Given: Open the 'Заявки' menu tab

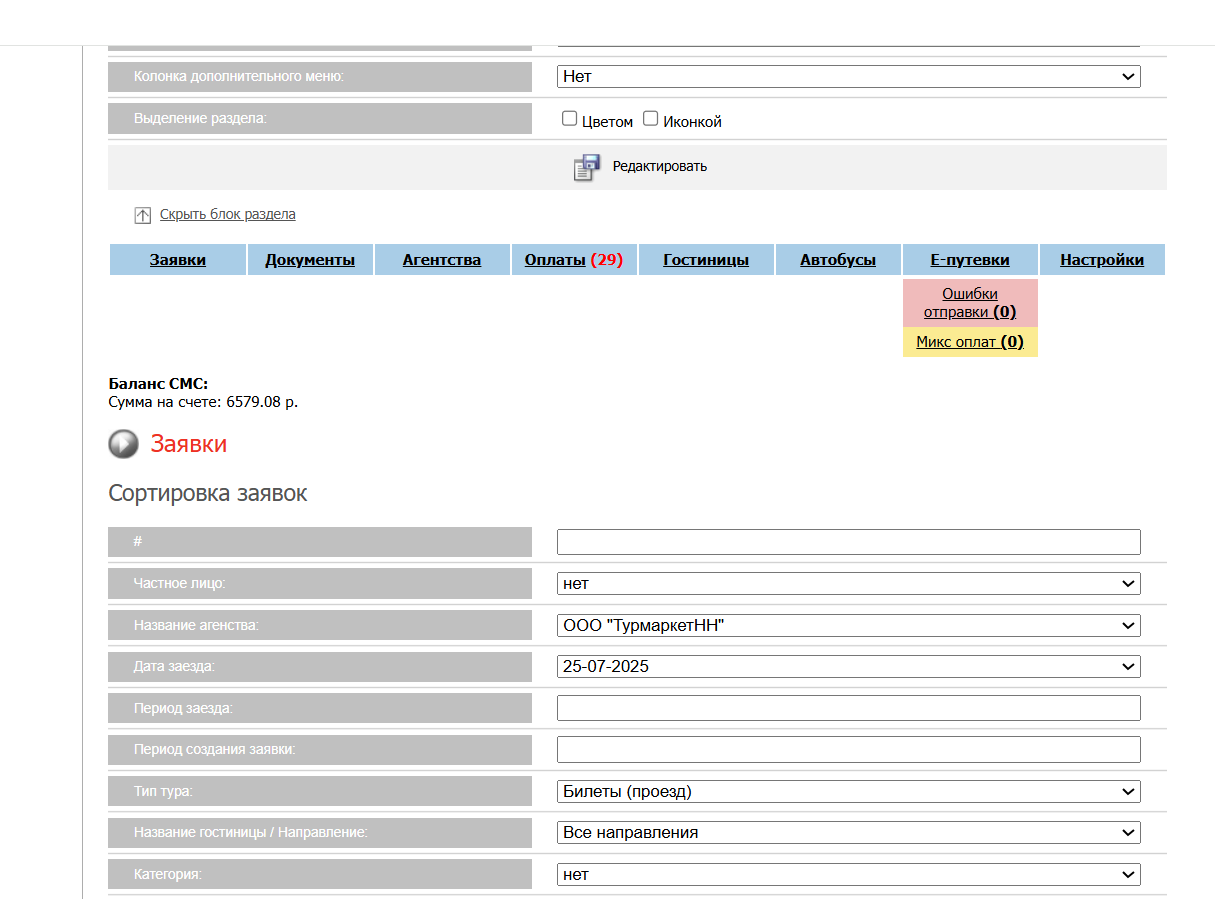Looking at the screenshot, I should point(178,260).
